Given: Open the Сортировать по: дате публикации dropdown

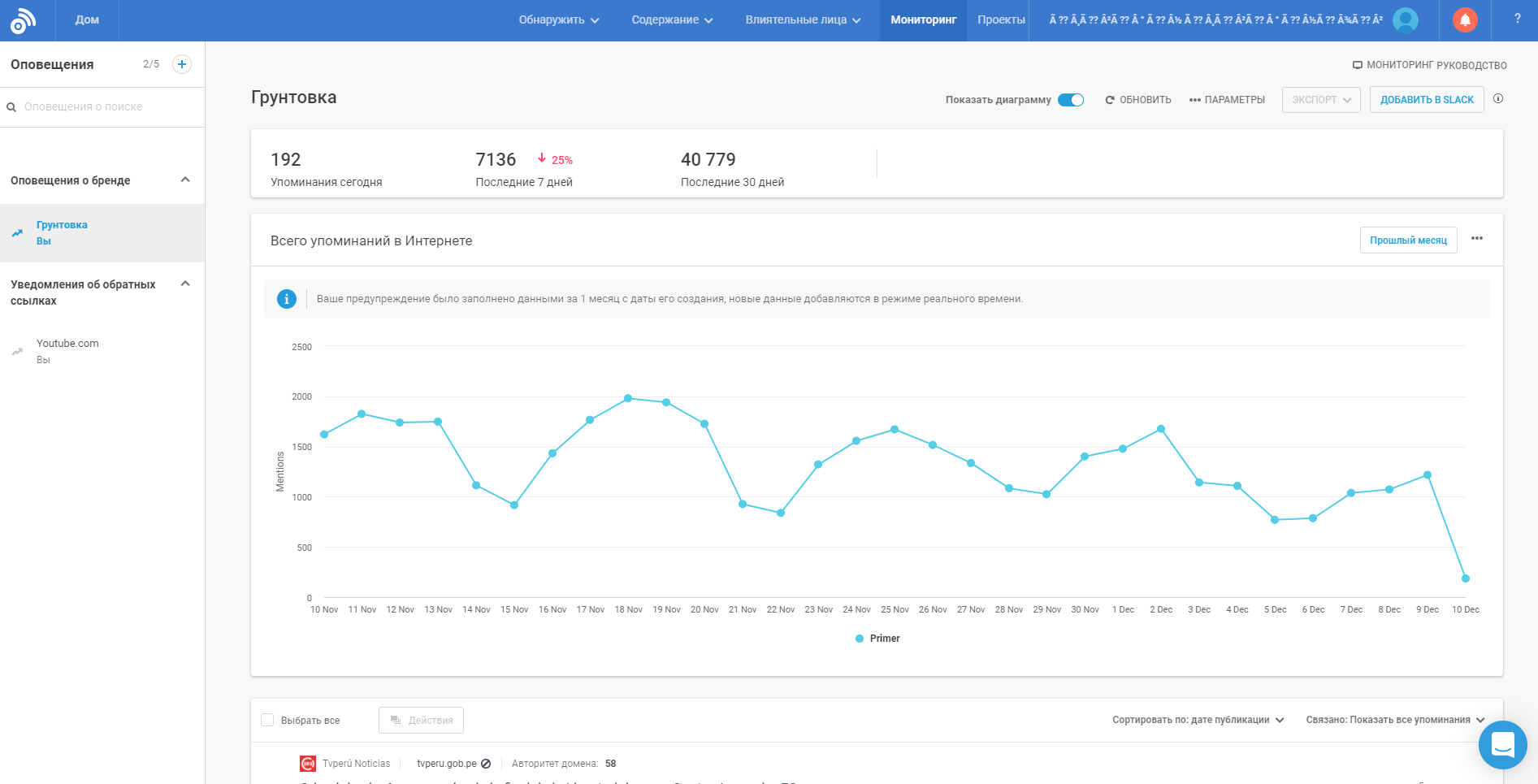Looking at the screenshot, I should [x=1198, y=720].
